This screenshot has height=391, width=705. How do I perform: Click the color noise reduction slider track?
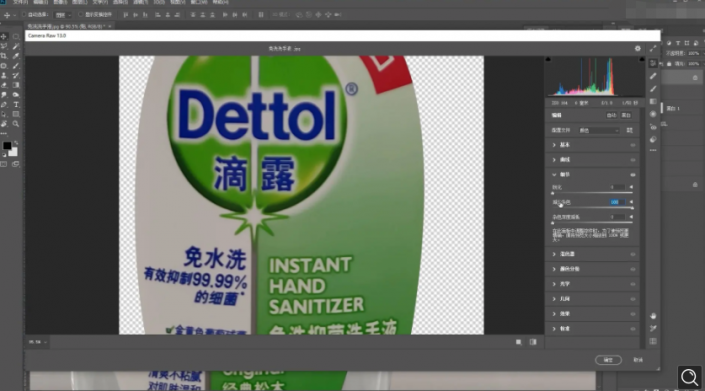[593, 223]
